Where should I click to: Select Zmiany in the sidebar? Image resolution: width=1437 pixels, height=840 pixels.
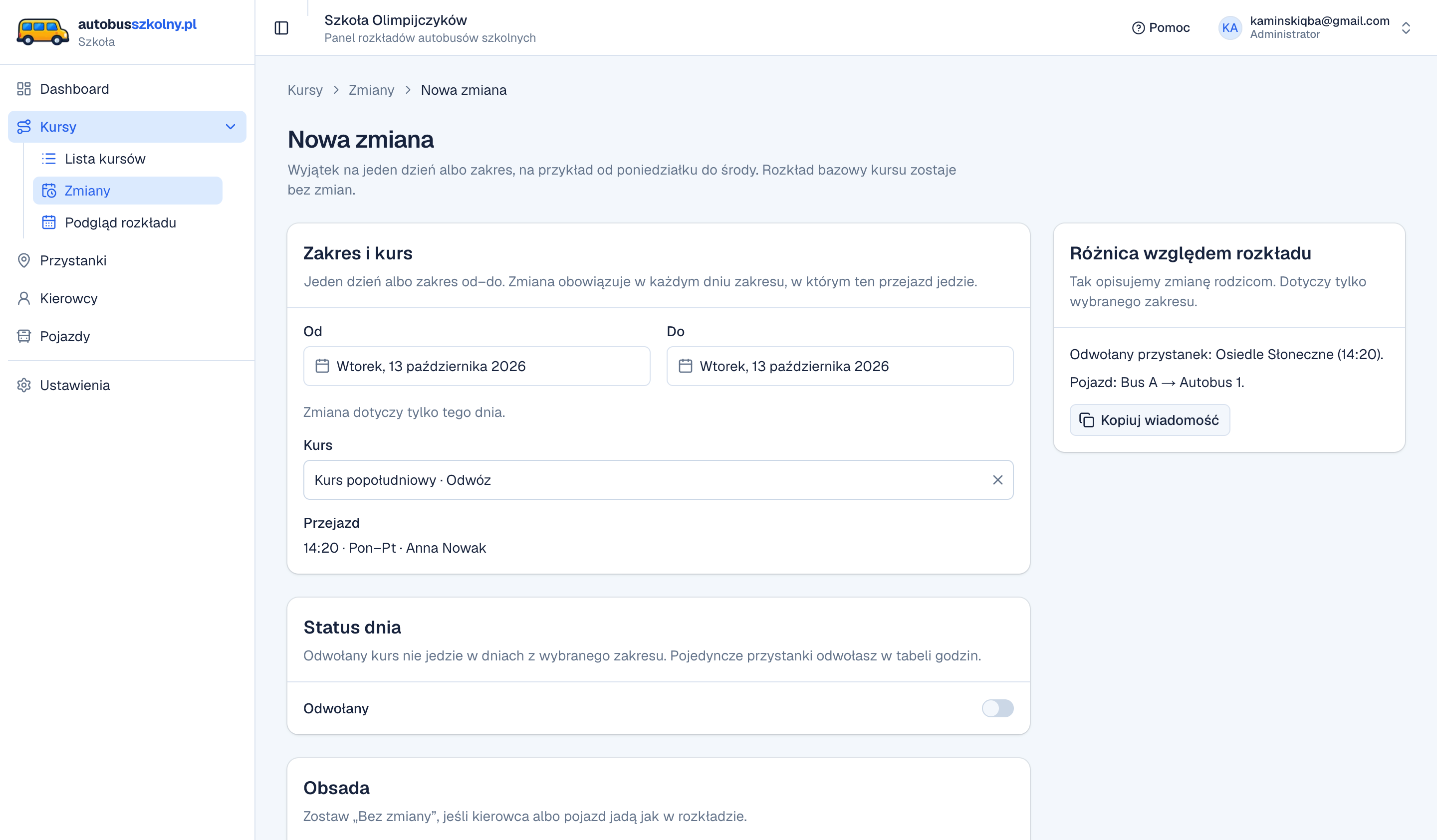pos(128,191)
